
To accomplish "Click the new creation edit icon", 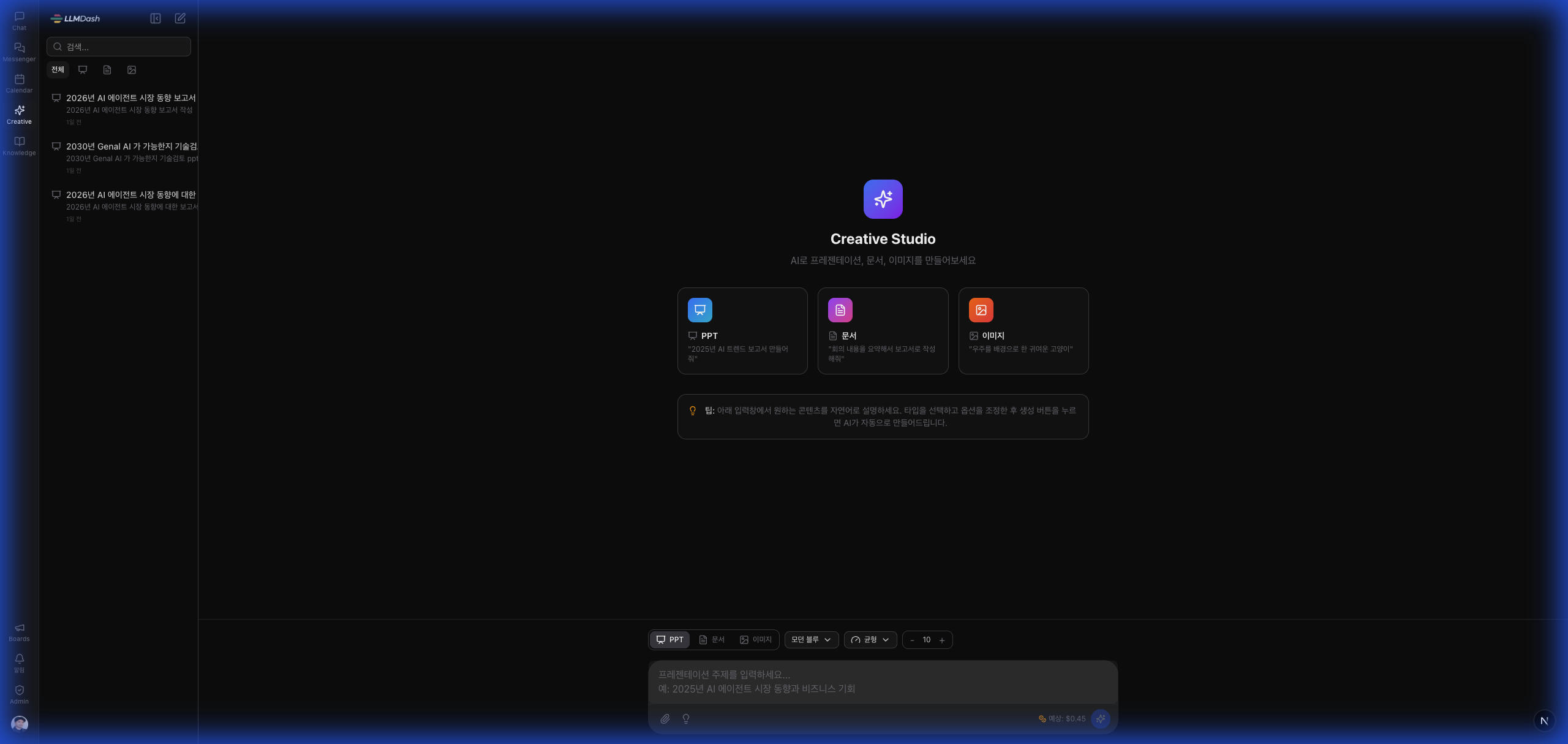I will (x=180, y=18).
